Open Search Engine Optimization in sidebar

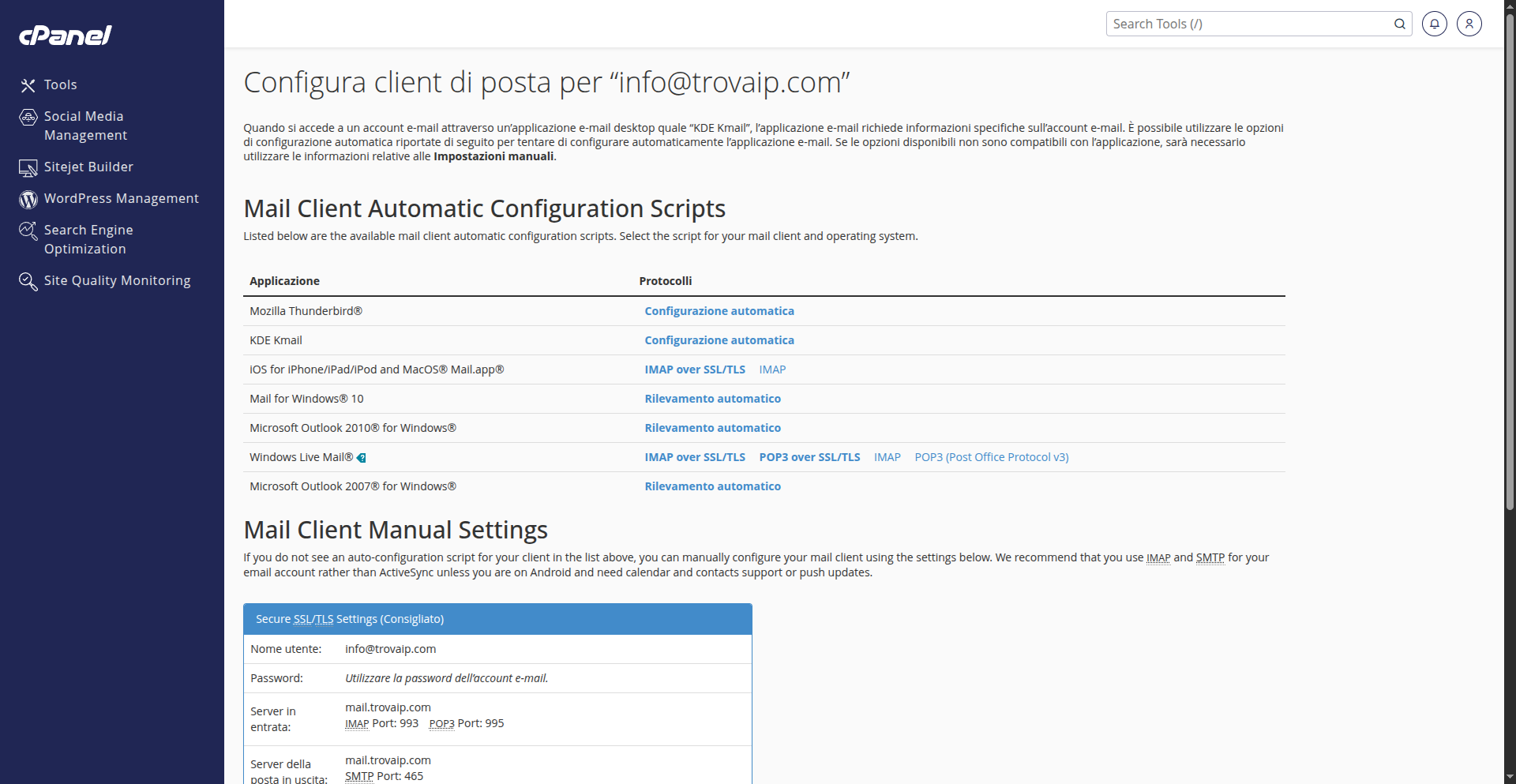point(88,239)
